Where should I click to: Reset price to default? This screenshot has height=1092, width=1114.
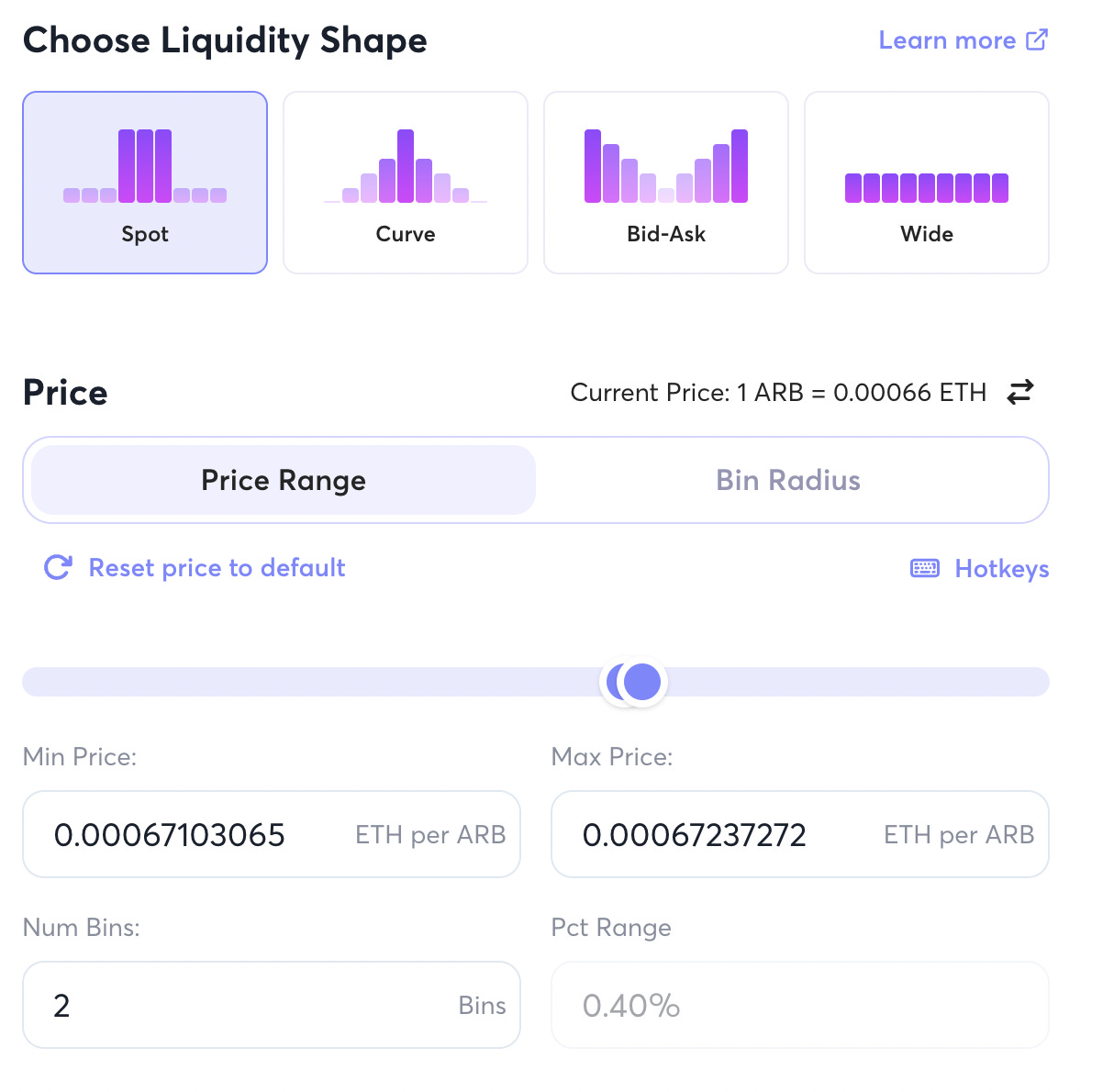coord(216,567)
